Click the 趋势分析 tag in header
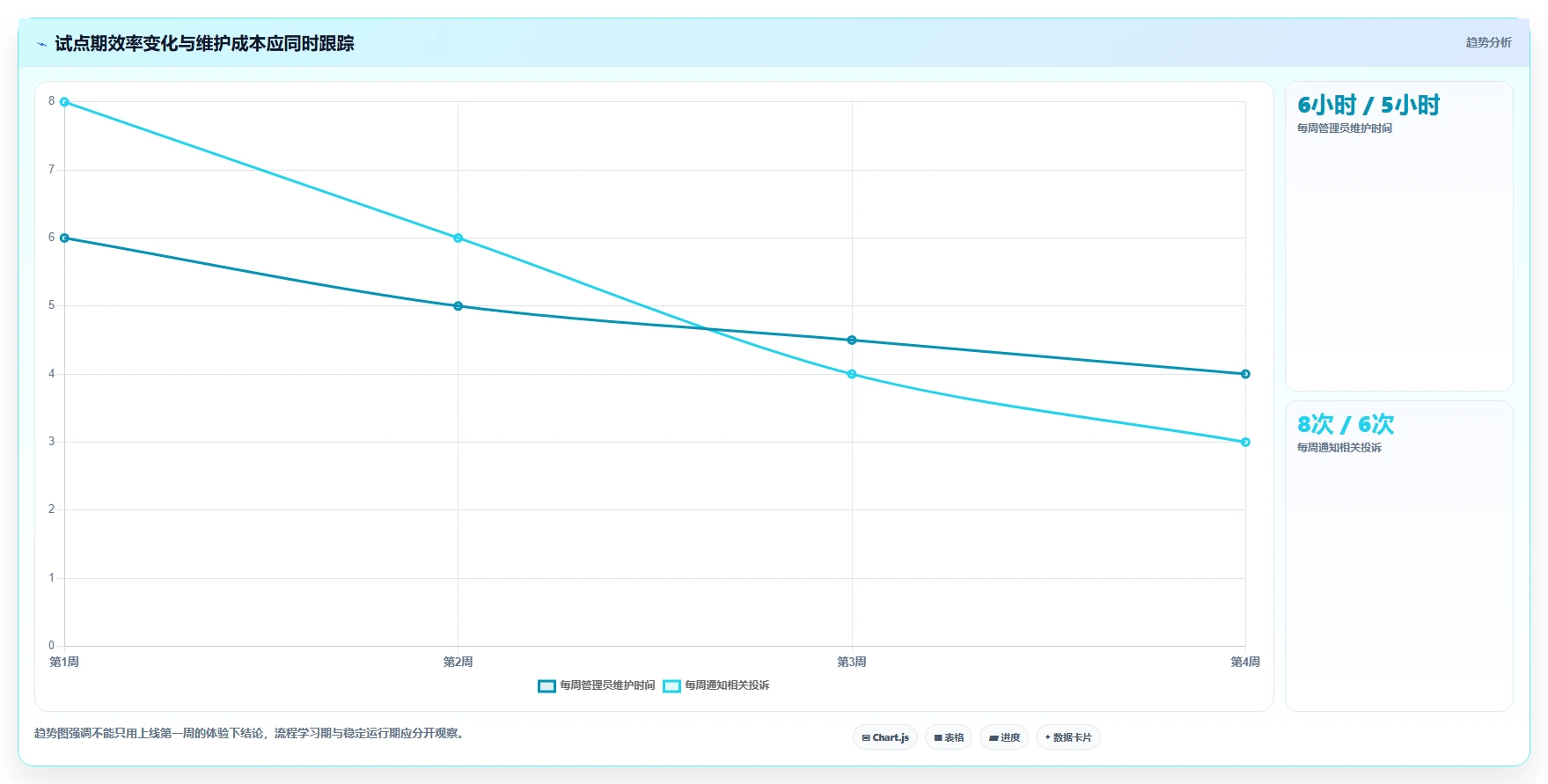This screenshot has height=784, width=1548. (1488, 42)
